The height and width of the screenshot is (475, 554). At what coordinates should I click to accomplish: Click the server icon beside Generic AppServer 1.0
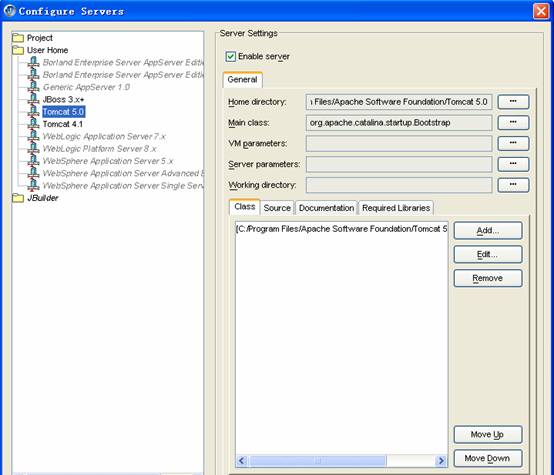coord(34,87)
